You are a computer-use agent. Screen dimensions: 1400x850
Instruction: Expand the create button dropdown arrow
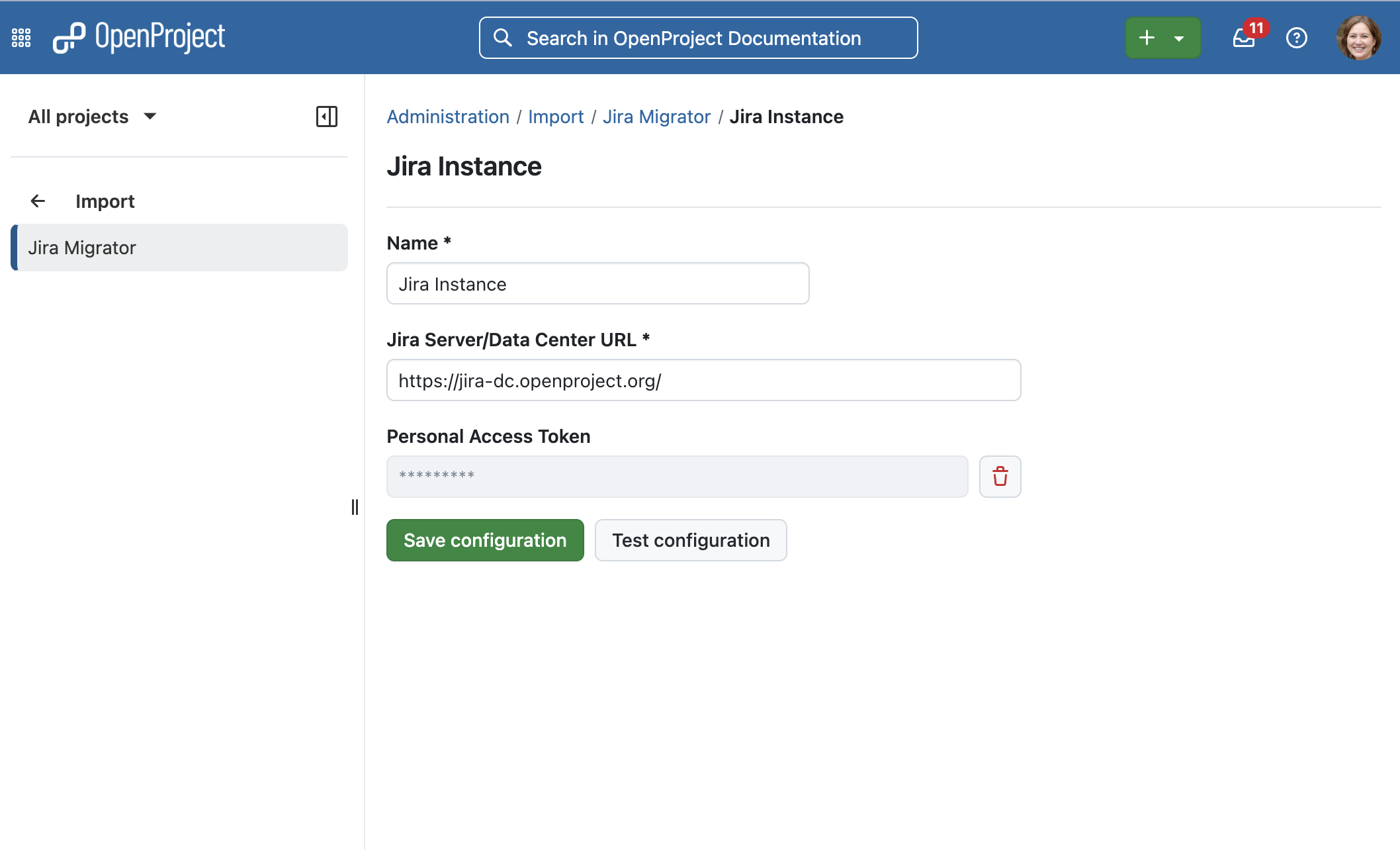[1180, 38]
